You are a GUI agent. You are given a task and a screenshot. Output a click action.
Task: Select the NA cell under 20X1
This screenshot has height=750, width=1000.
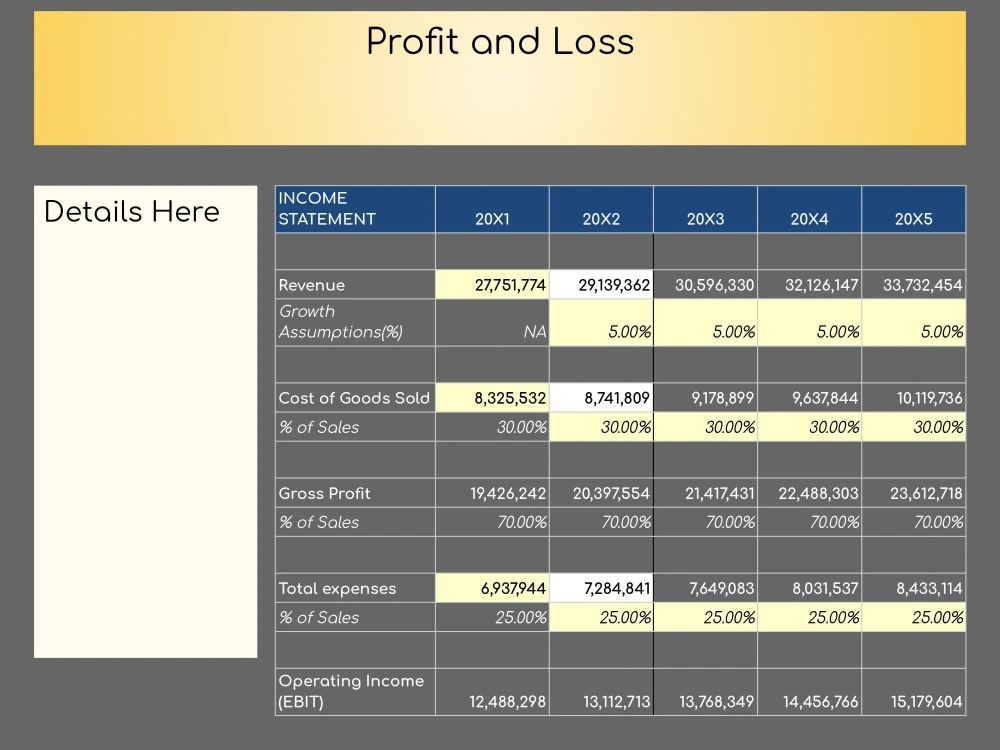(536, 331)
